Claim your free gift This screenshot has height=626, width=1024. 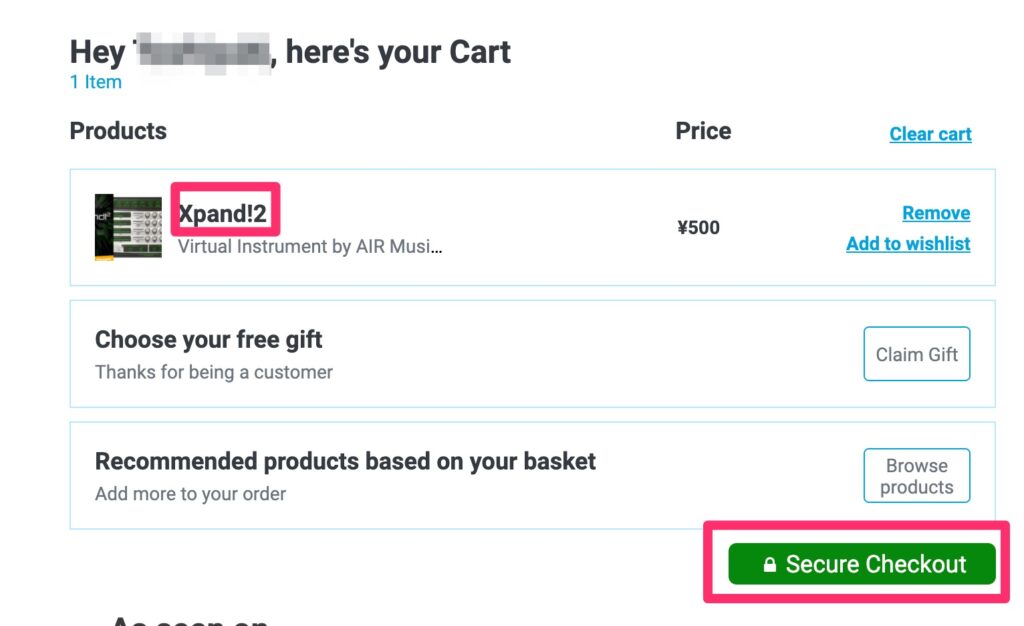[x=916, y=353]
